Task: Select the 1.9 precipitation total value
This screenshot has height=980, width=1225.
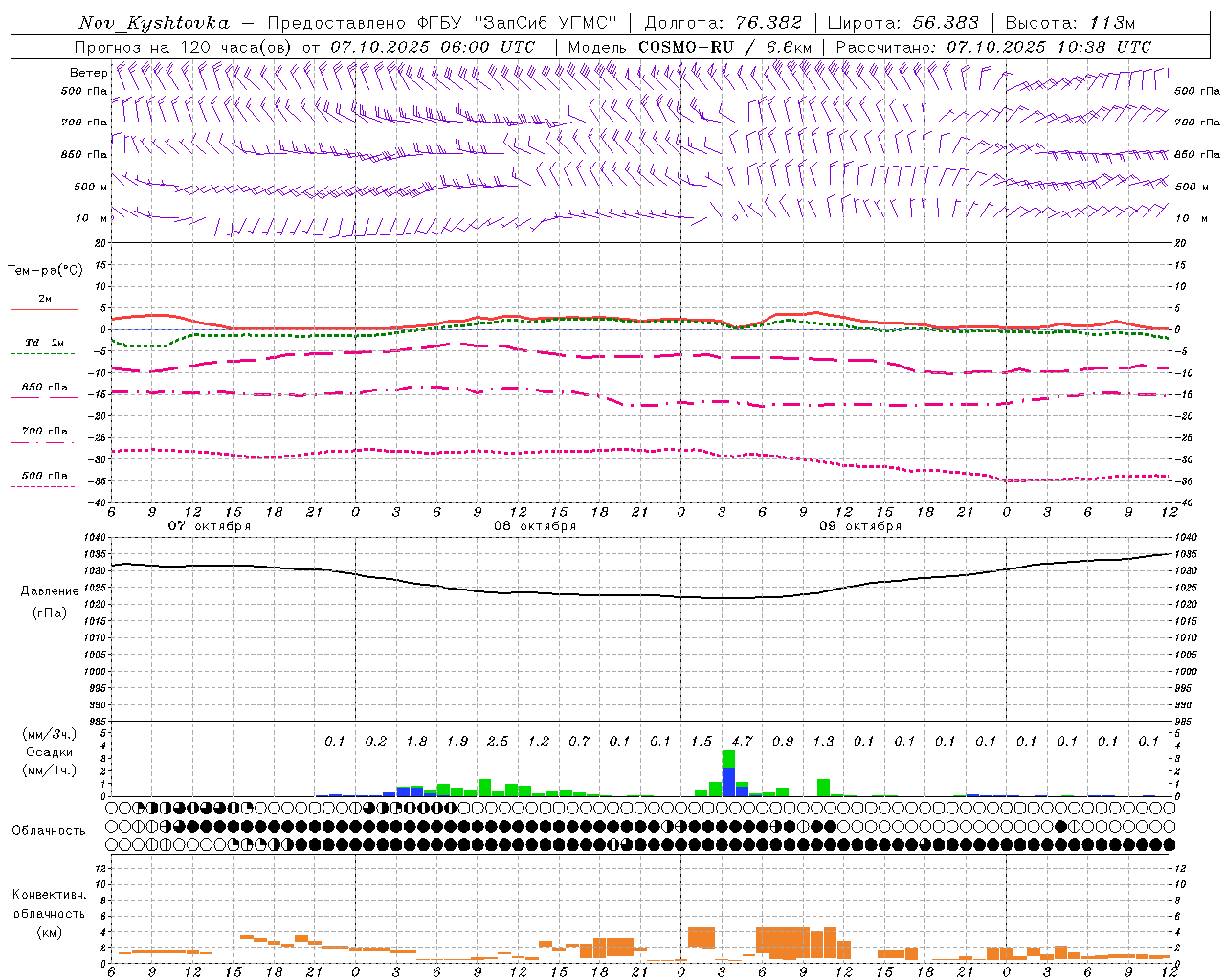Action: 457,742
